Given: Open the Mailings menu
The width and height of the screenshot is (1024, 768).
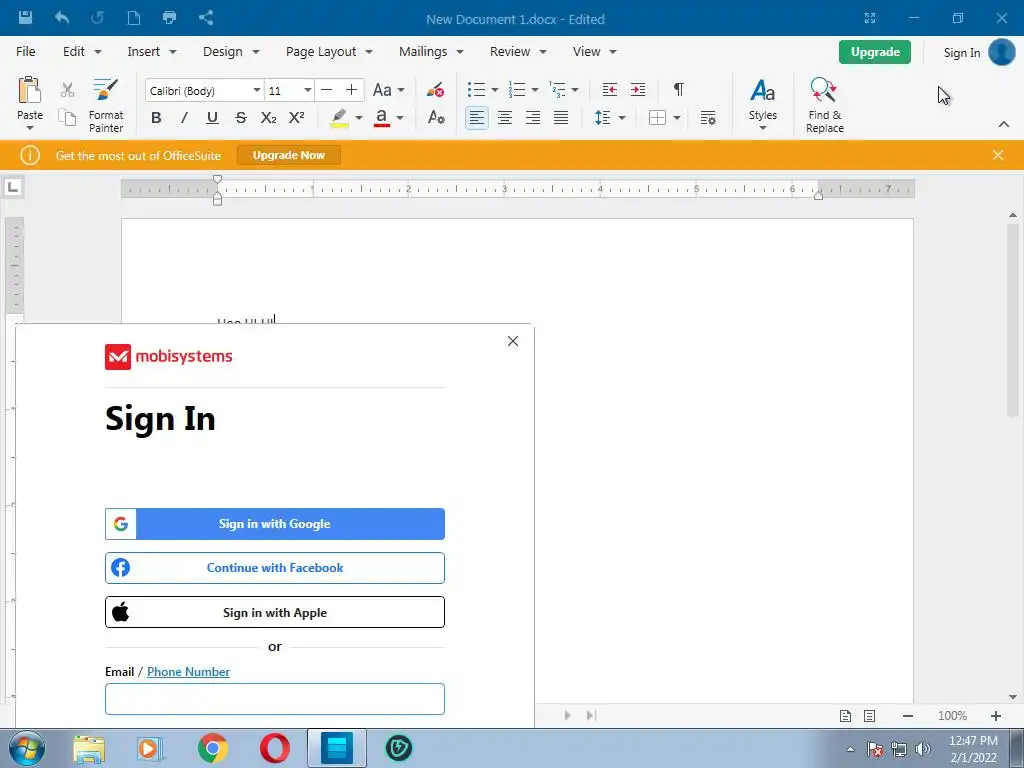Looking at the screenshot, I should [x=431, y=52].
